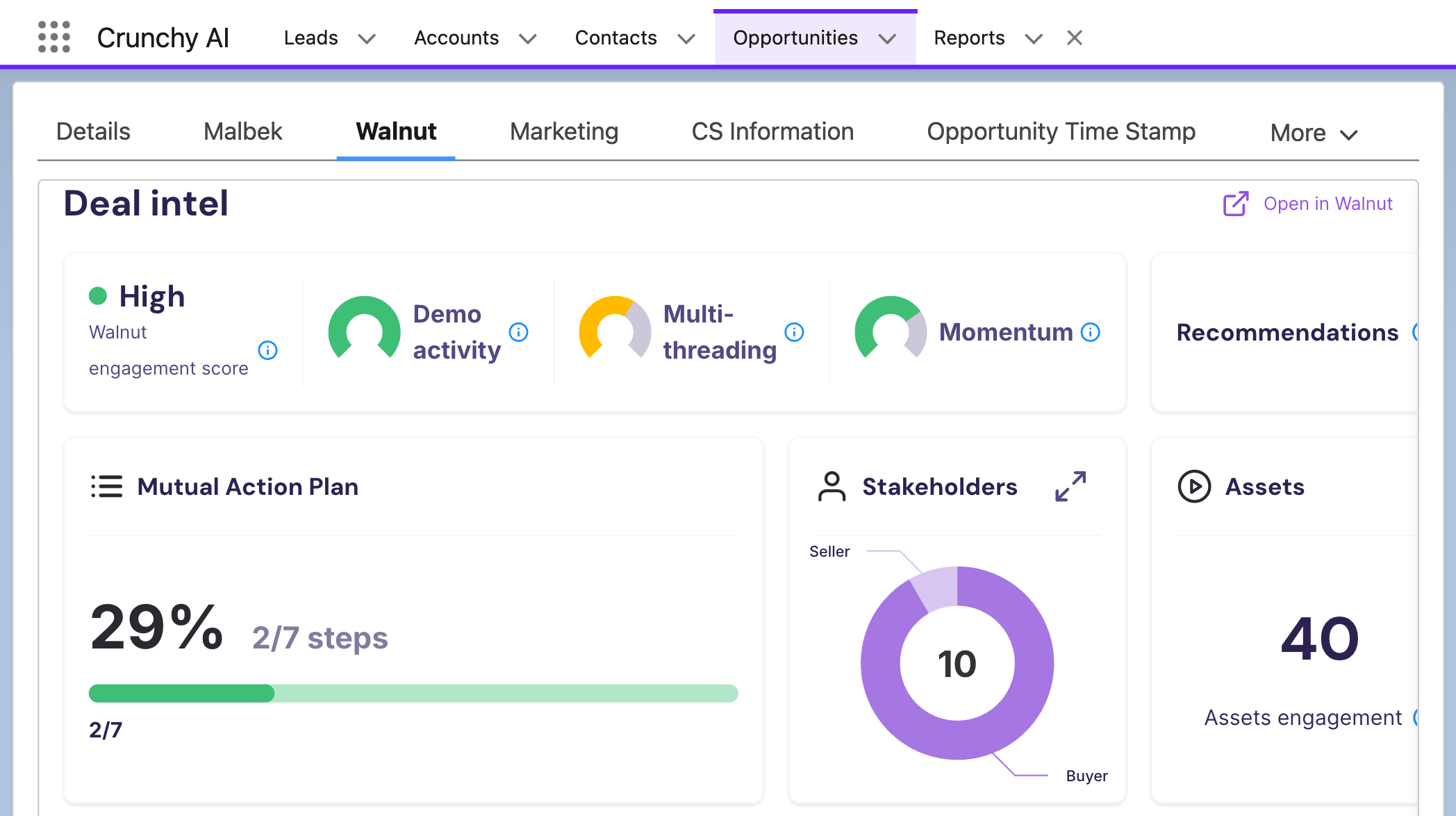1456x816 pixels.
Task: Expand the More tabs dropdown
Action: (1314, 133)
